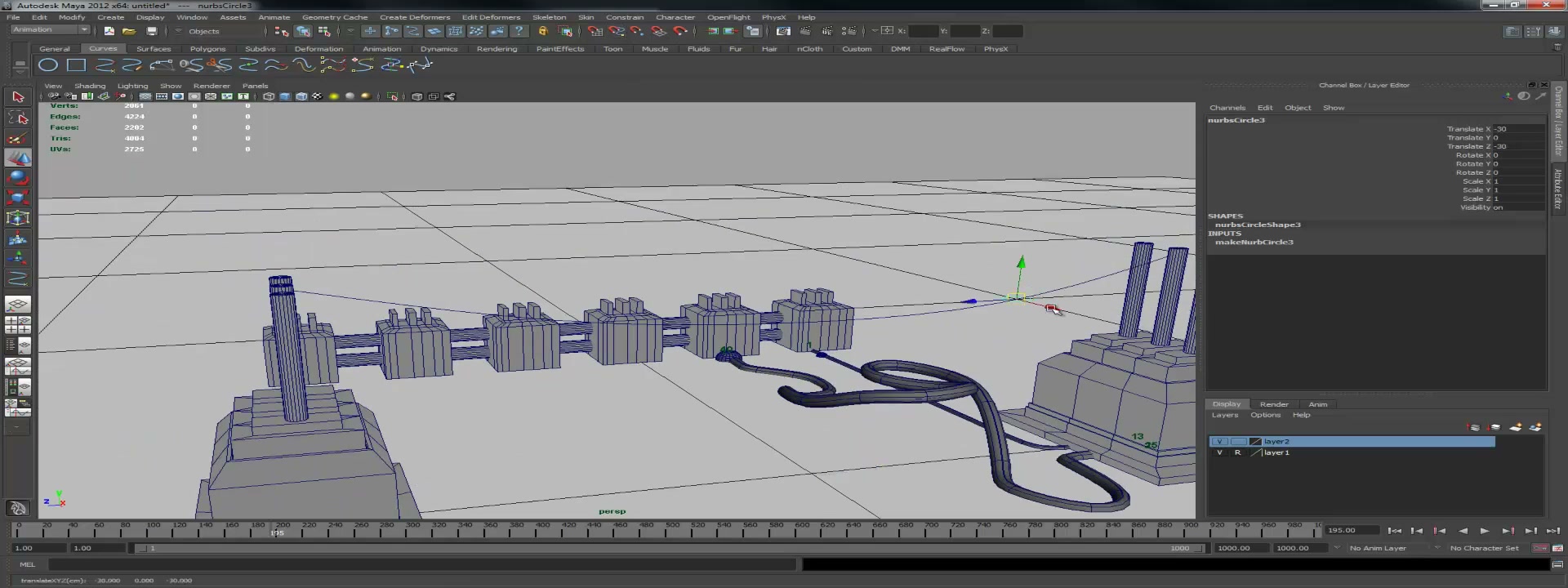Start an IPR render
This screenshot has height=588, width=1568.
click(827, 31)
